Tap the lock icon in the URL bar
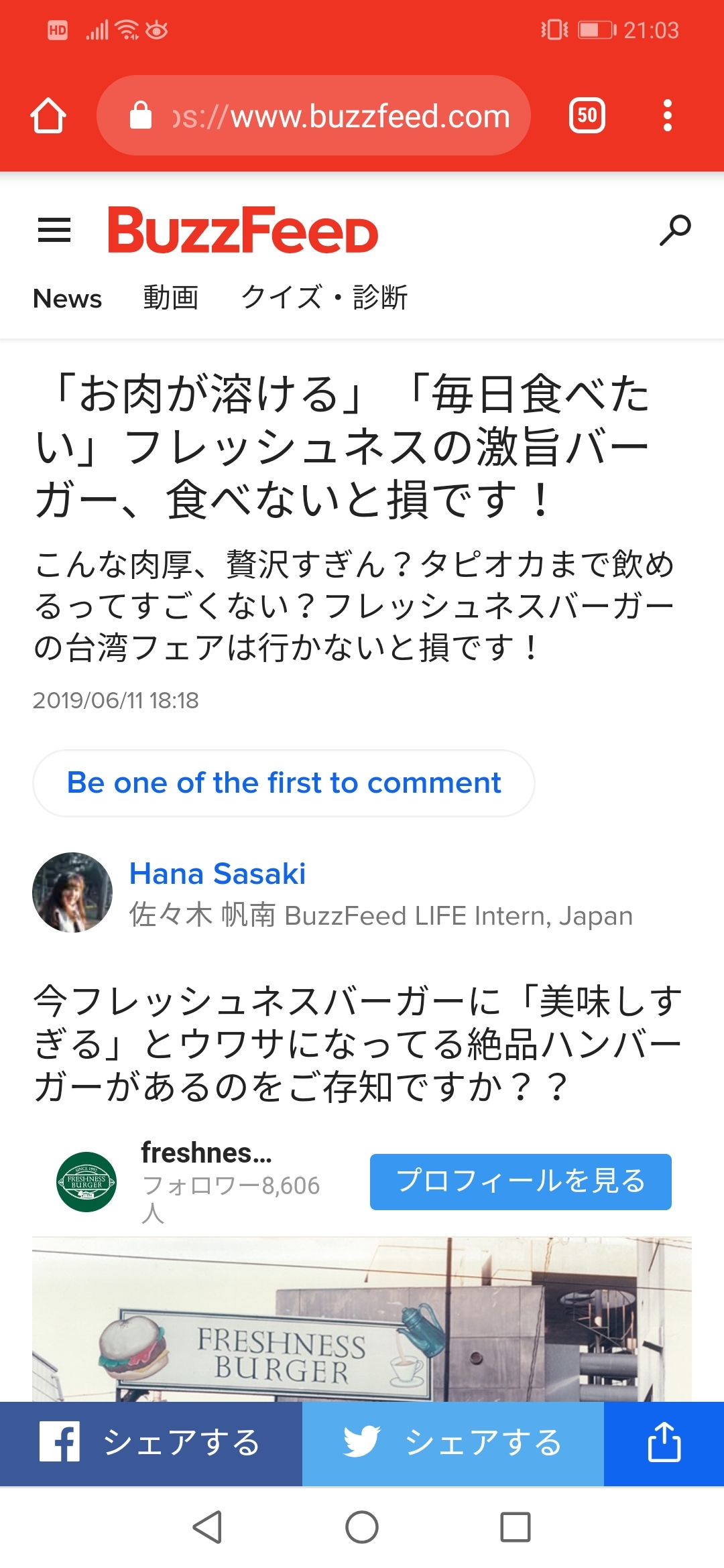The image size is (724, 1568). coord(141,116)
